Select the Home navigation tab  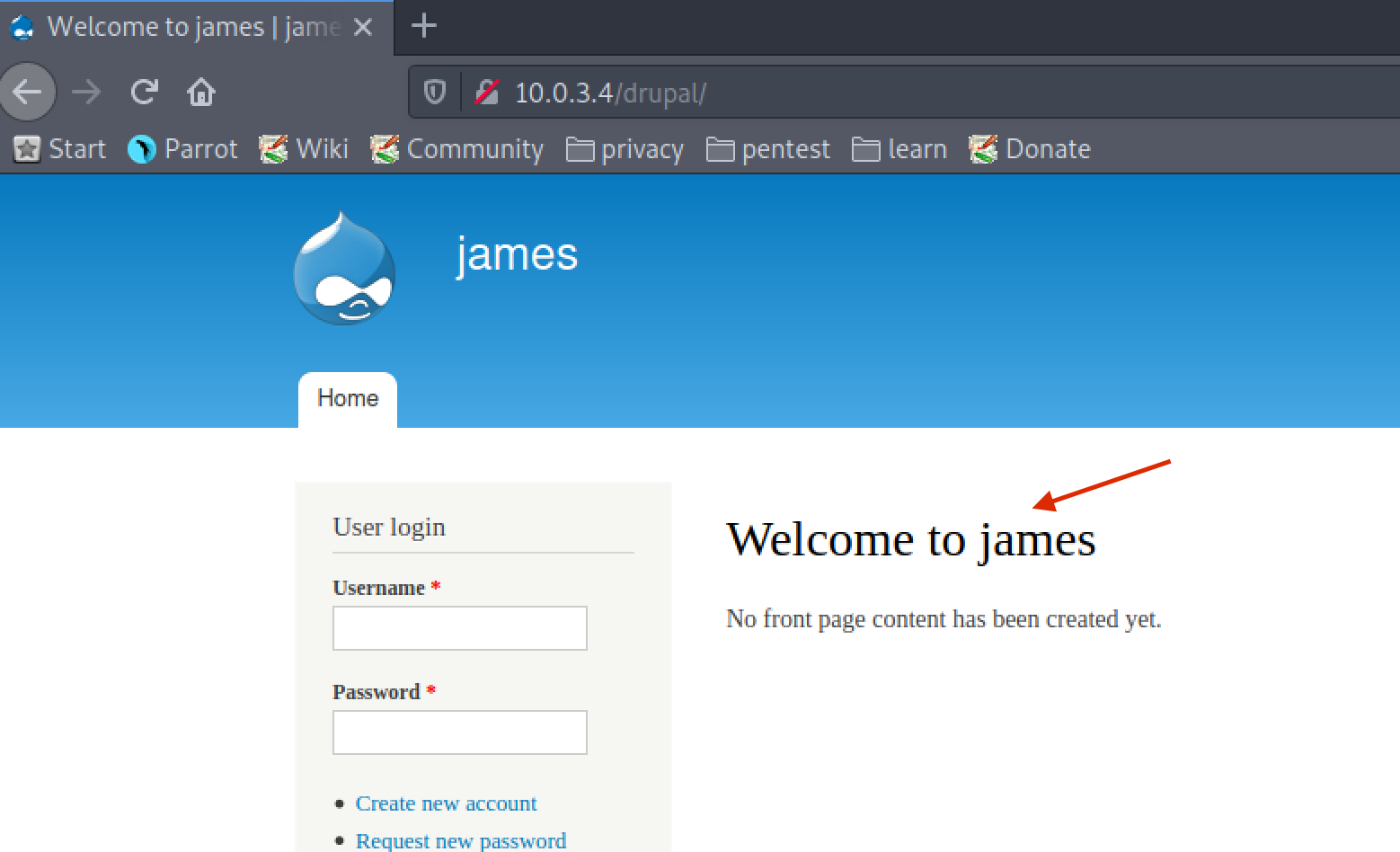[x=348, y=399]
